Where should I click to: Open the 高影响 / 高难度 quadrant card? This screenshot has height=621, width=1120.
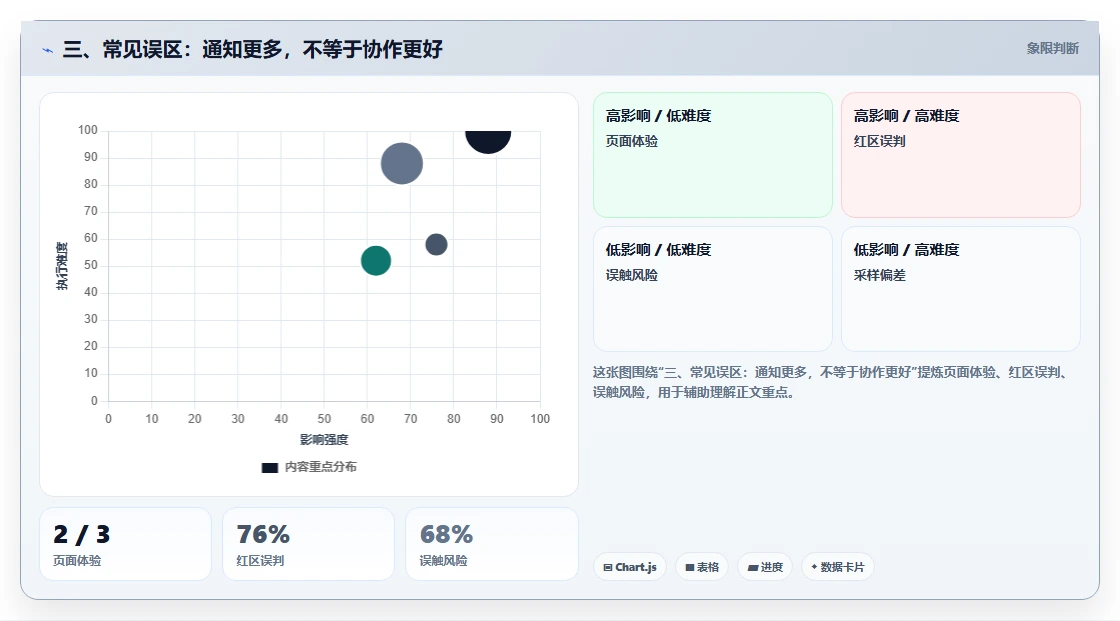961,155
